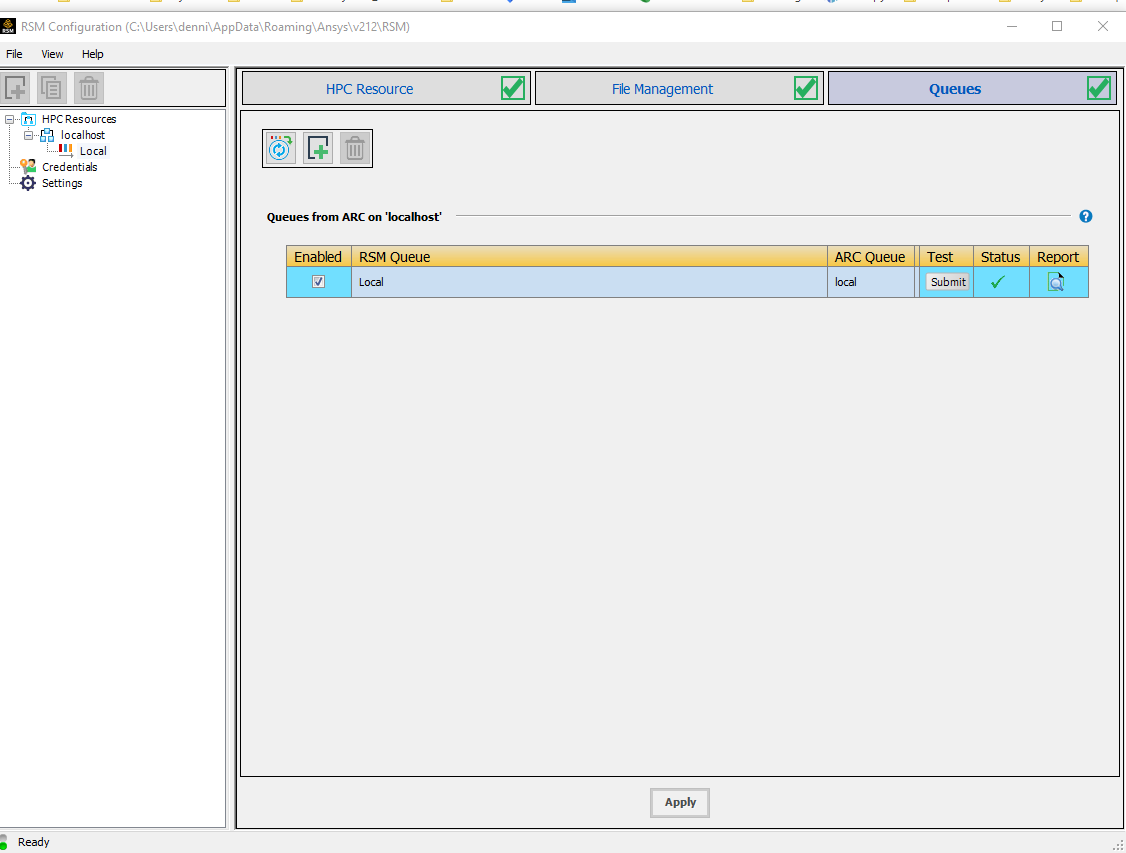The height and width of the screenshot is (853, 1126).
Task: Maximize the RSM Configuration window
Action: pos(1057,27)
